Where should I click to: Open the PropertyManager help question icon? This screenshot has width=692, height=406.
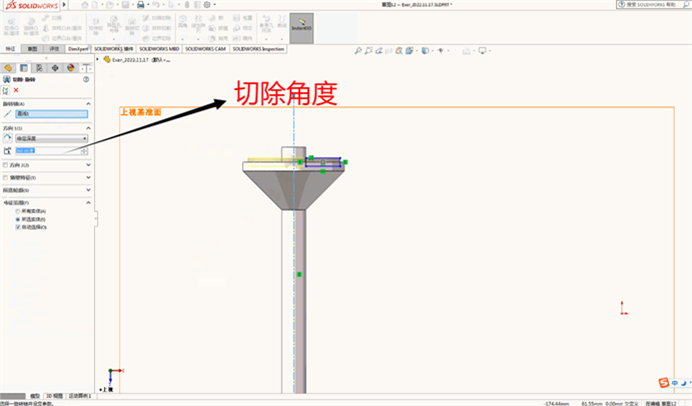point(86,79)
